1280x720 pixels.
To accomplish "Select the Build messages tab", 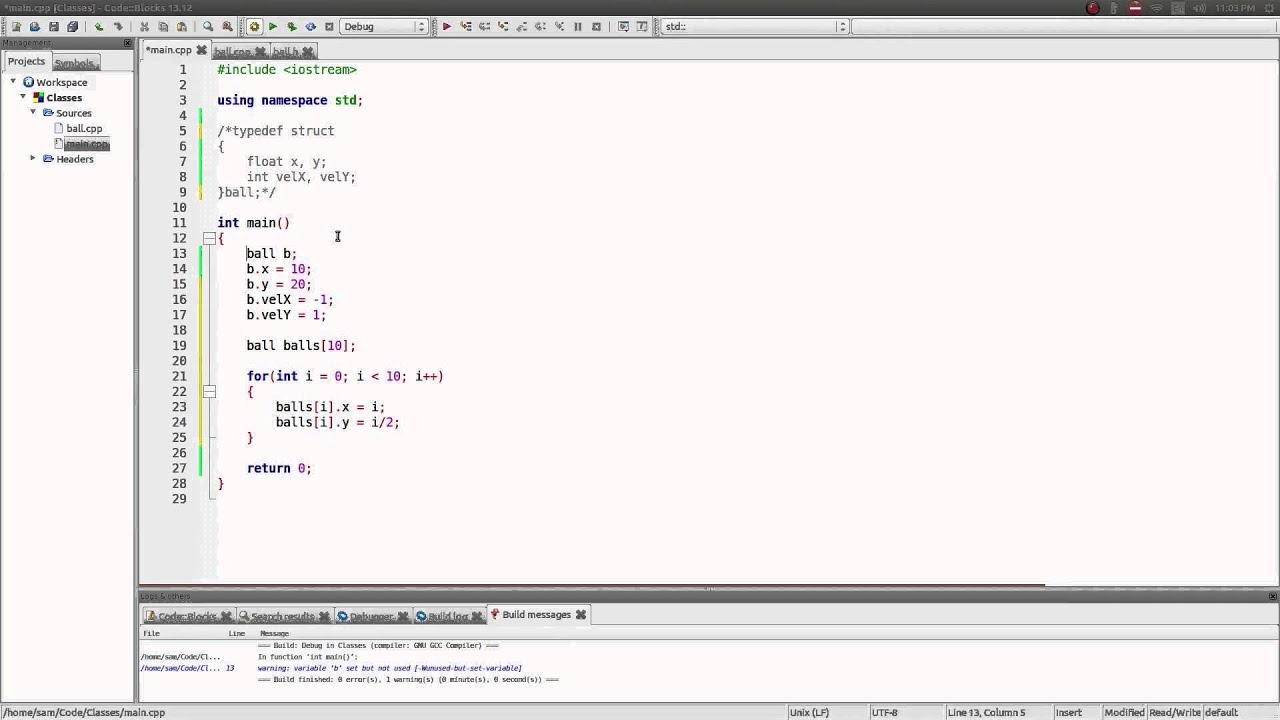I will [537, 615].
